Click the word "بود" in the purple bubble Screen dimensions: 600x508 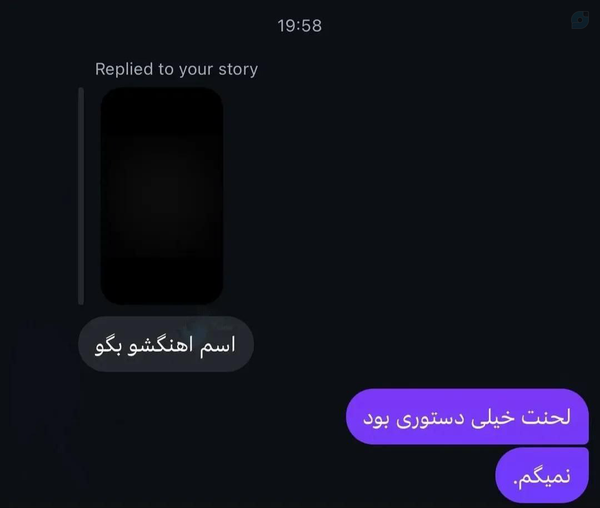pyautogui.click(x=376, y=418)
